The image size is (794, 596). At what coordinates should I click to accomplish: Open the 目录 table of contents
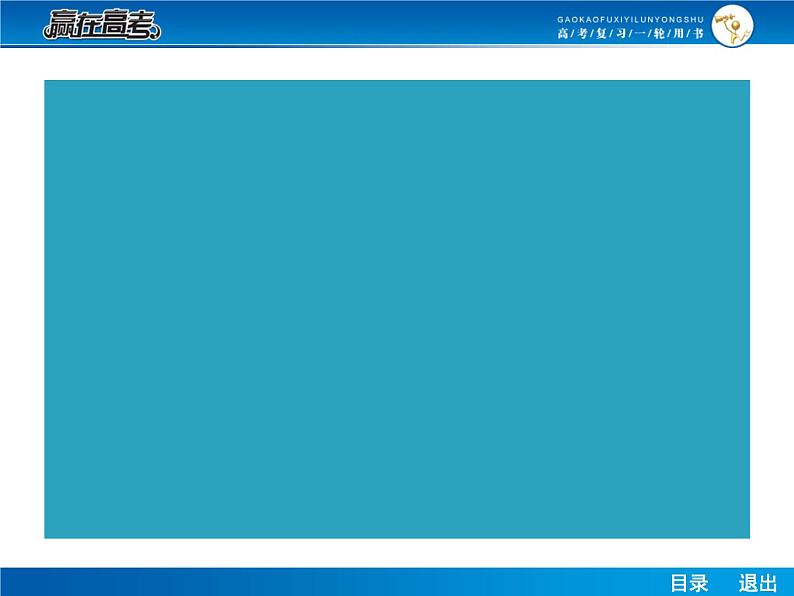point(688,583)
